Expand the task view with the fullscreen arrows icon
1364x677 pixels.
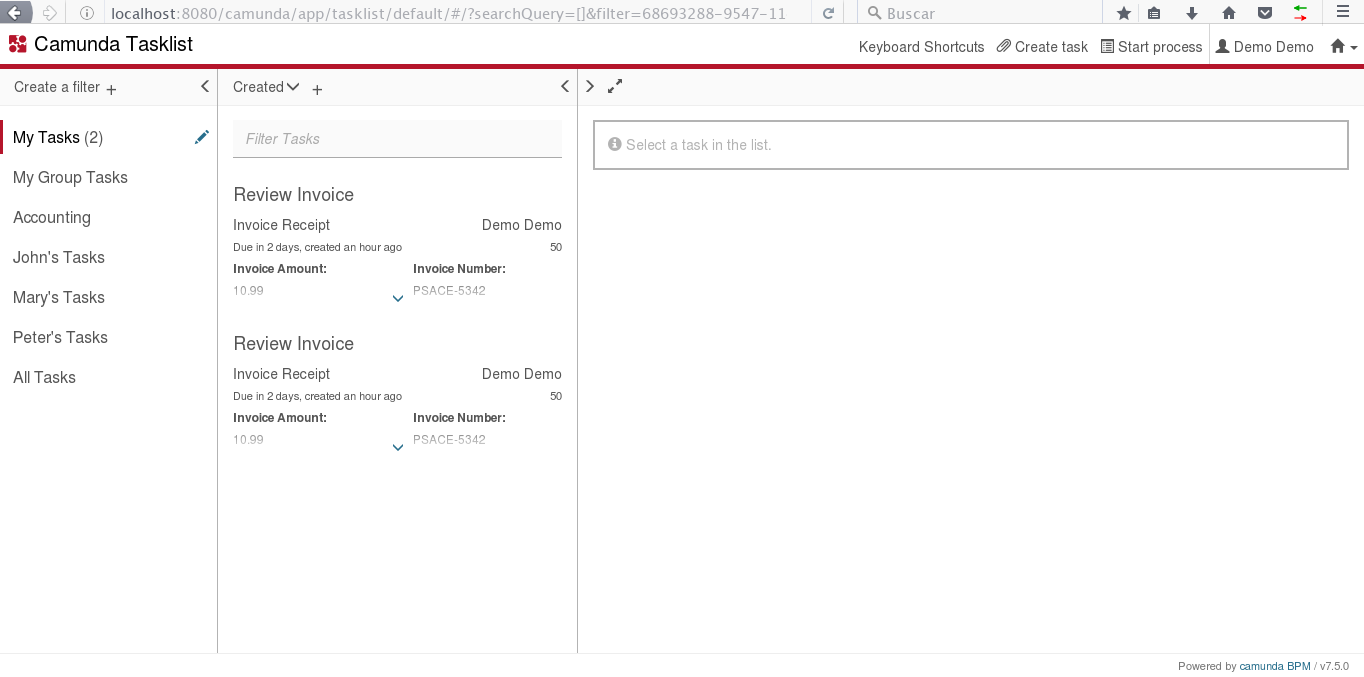[614, 86]
